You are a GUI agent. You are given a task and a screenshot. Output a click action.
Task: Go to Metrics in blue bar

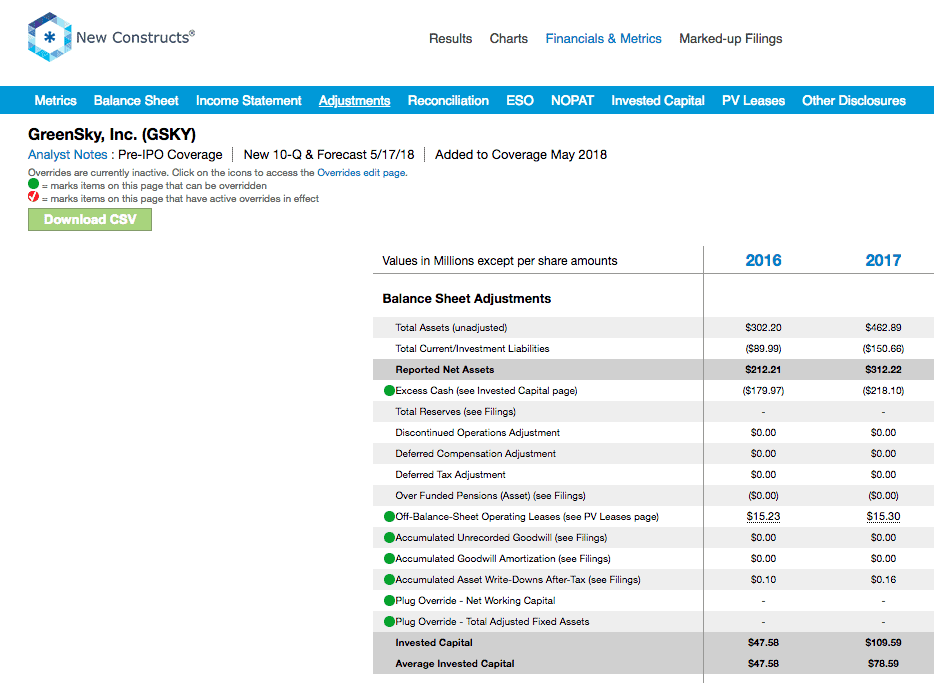coord(55,101)
